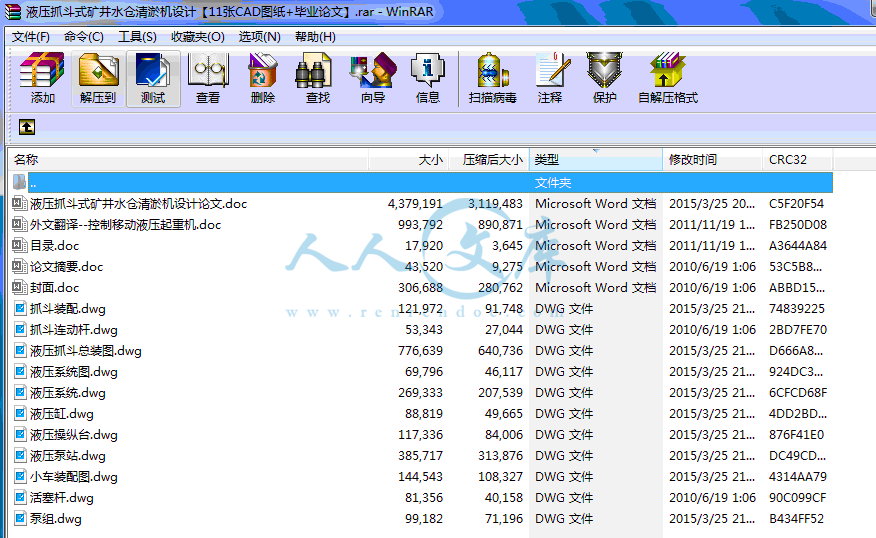Open the 工具(S) menu
Screen dimensions: 876x538
(x=137, y=37)
